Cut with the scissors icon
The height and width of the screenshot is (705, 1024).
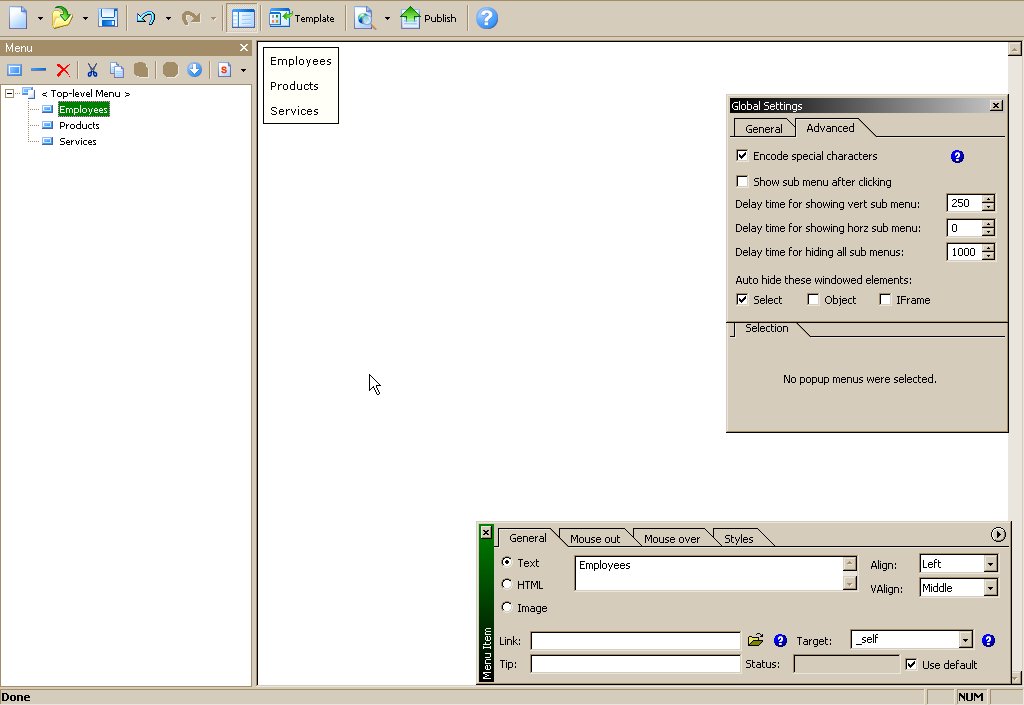point(92,70)
